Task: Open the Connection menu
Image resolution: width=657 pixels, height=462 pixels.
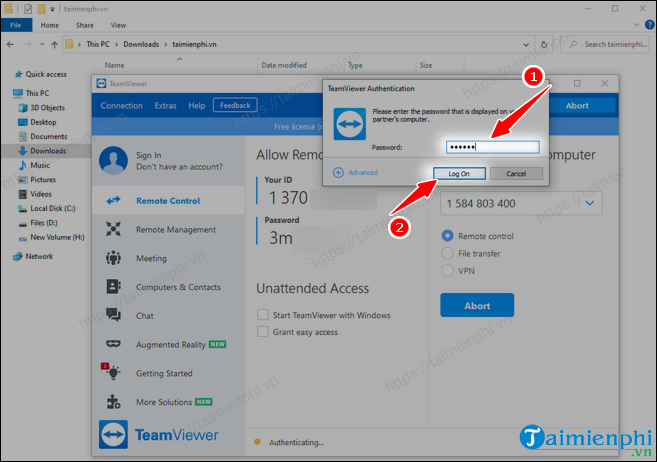Action: pyautogui.click(x=122, y=106)
